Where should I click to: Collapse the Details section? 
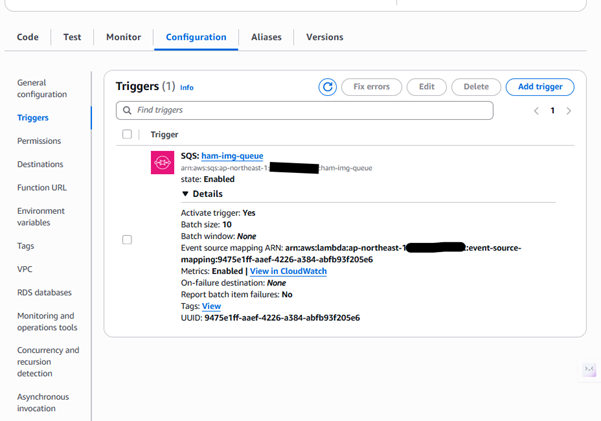click(x=202, y=194)
